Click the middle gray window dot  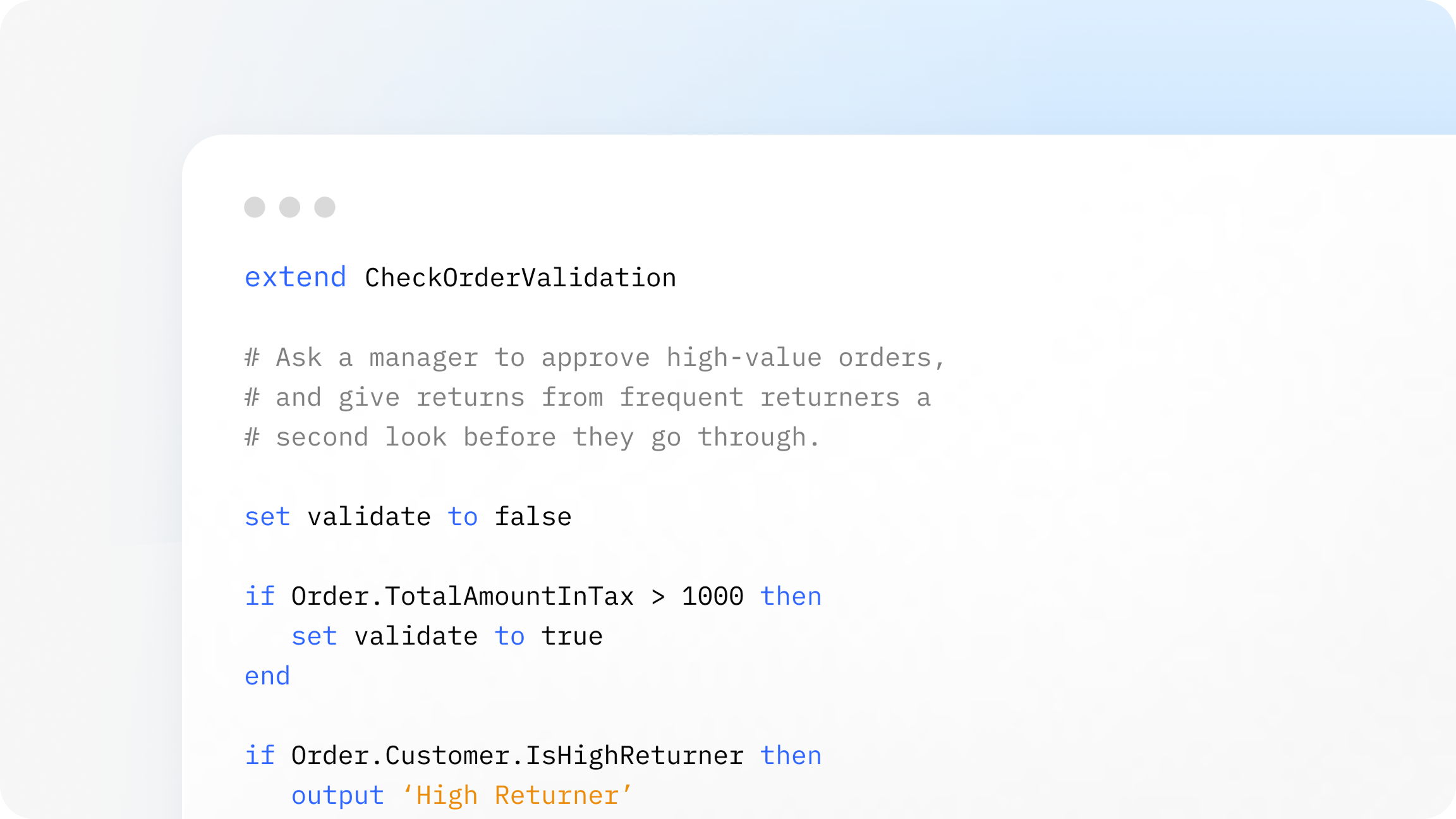tap(289, 207)
